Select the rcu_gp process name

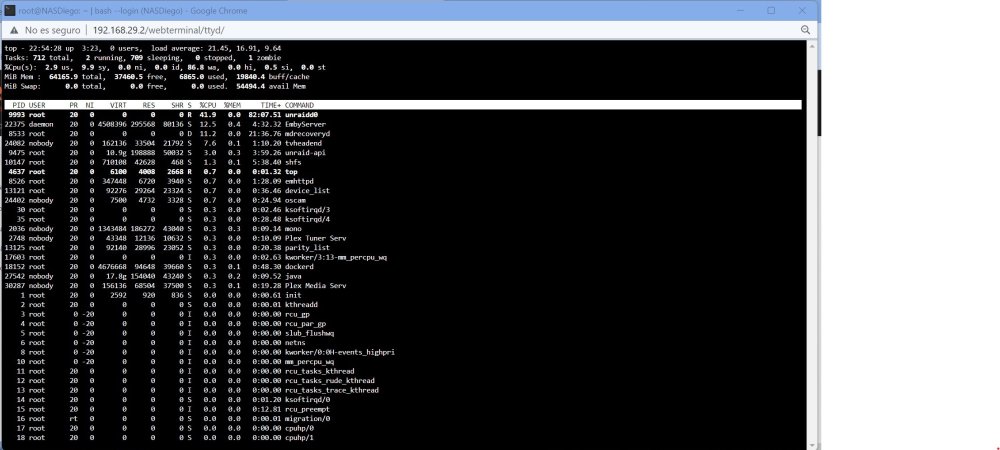pos(297,314)
